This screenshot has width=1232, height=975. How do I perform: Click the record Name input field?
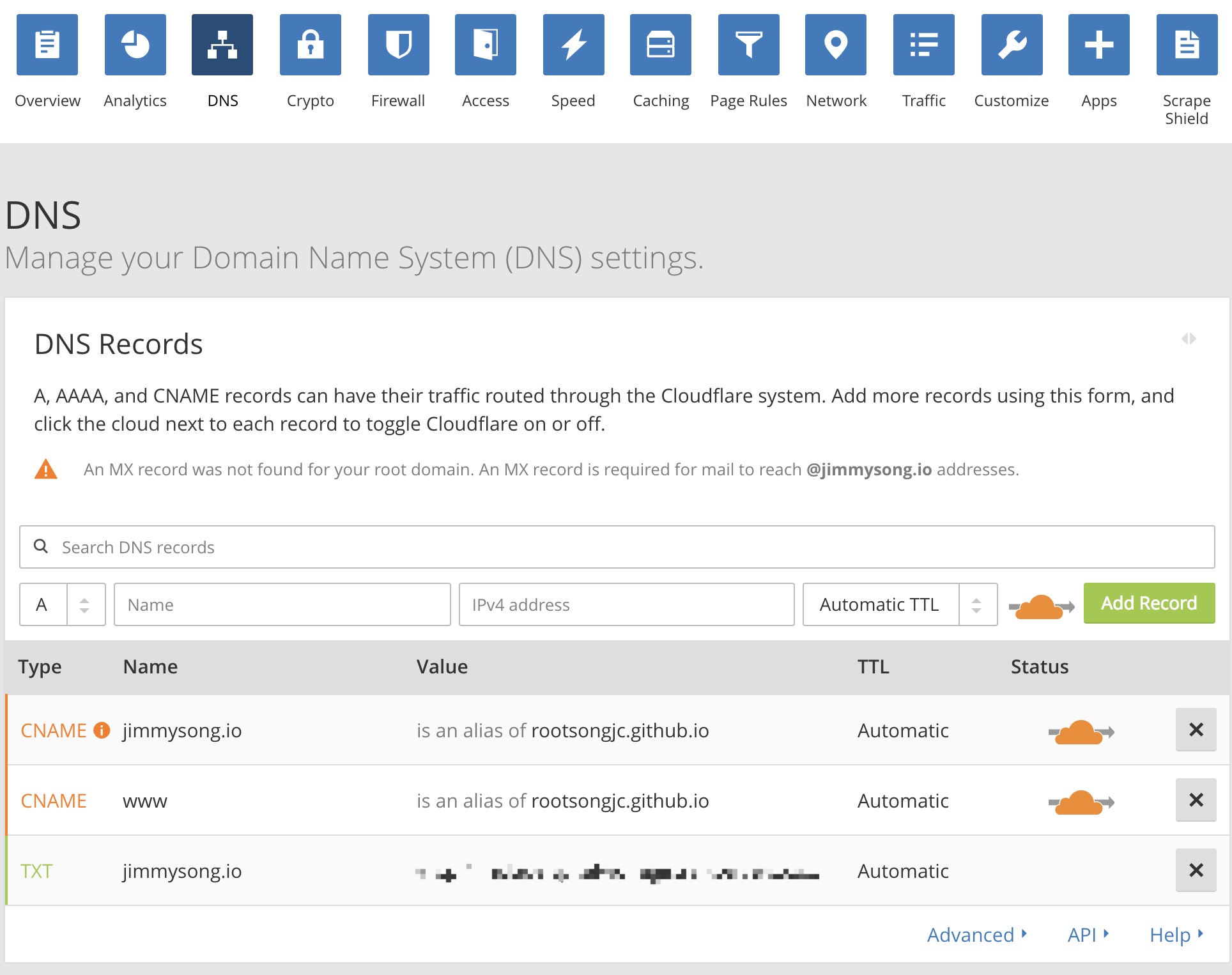(x=282, y=604)
